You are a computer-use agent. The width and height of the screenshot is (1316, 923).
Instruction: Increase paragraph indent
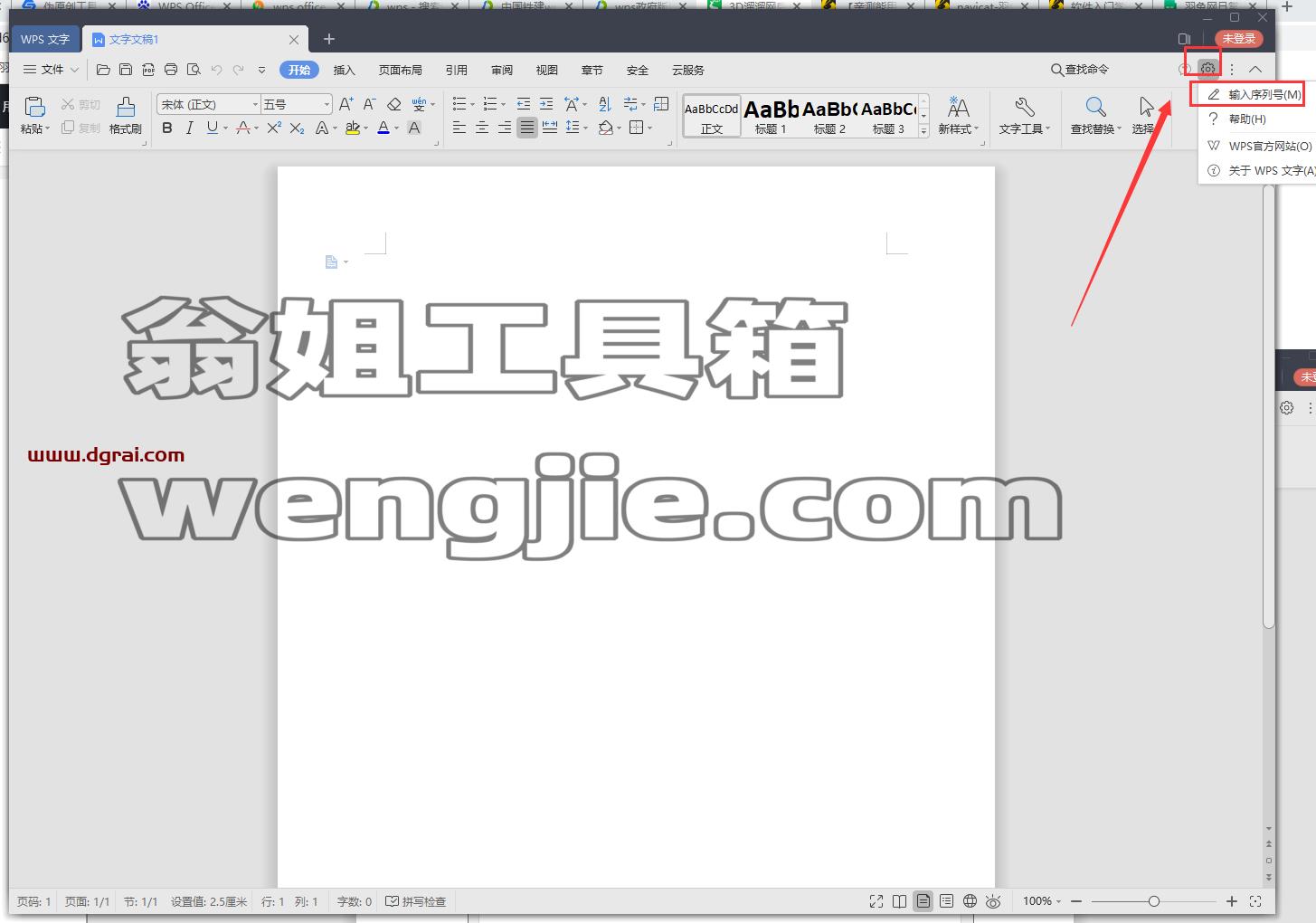pyautogui.click(x=545, y=104)
